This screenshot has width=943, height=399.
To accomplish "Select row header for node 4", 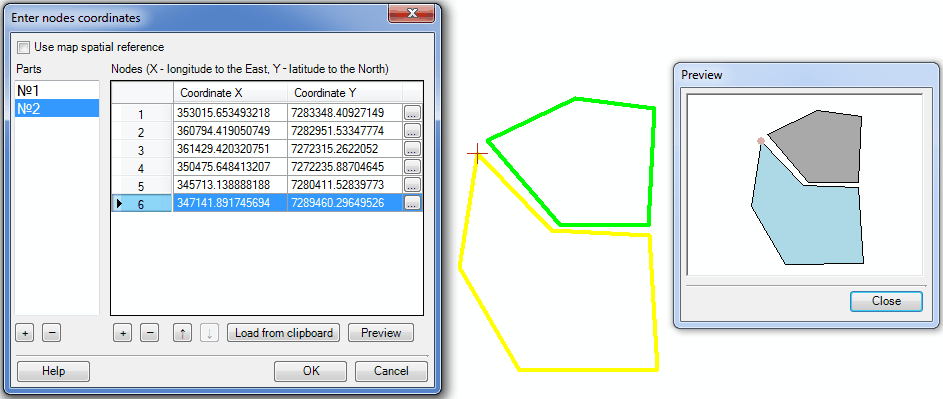I will pos(142,167).
